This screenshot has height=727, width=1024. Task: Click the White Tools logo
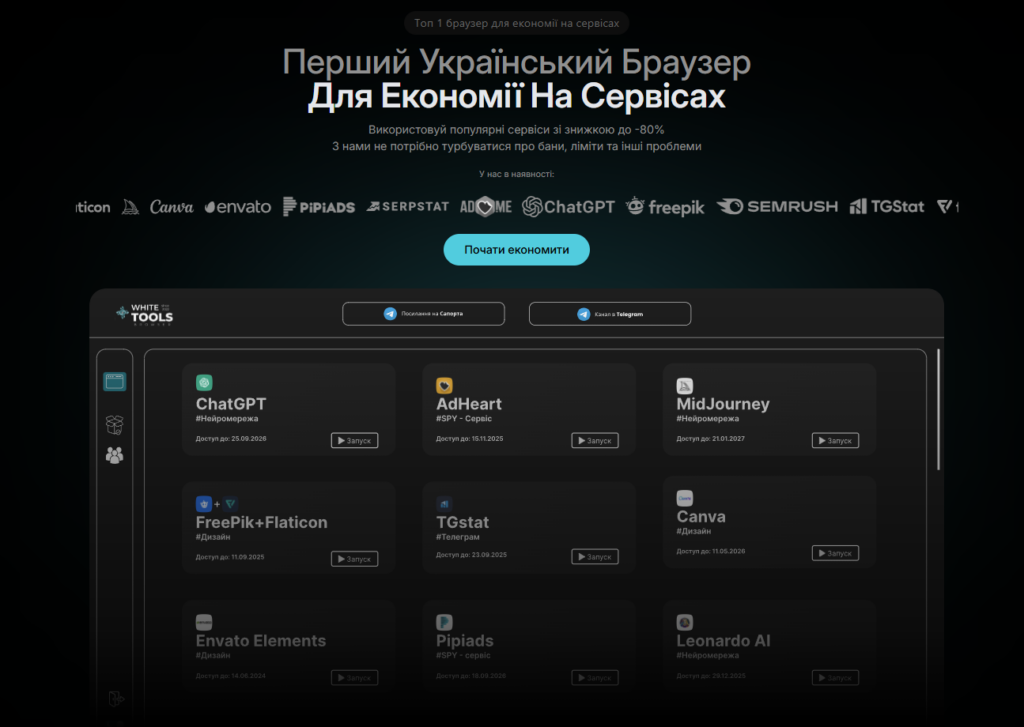(x=144, y=314)
